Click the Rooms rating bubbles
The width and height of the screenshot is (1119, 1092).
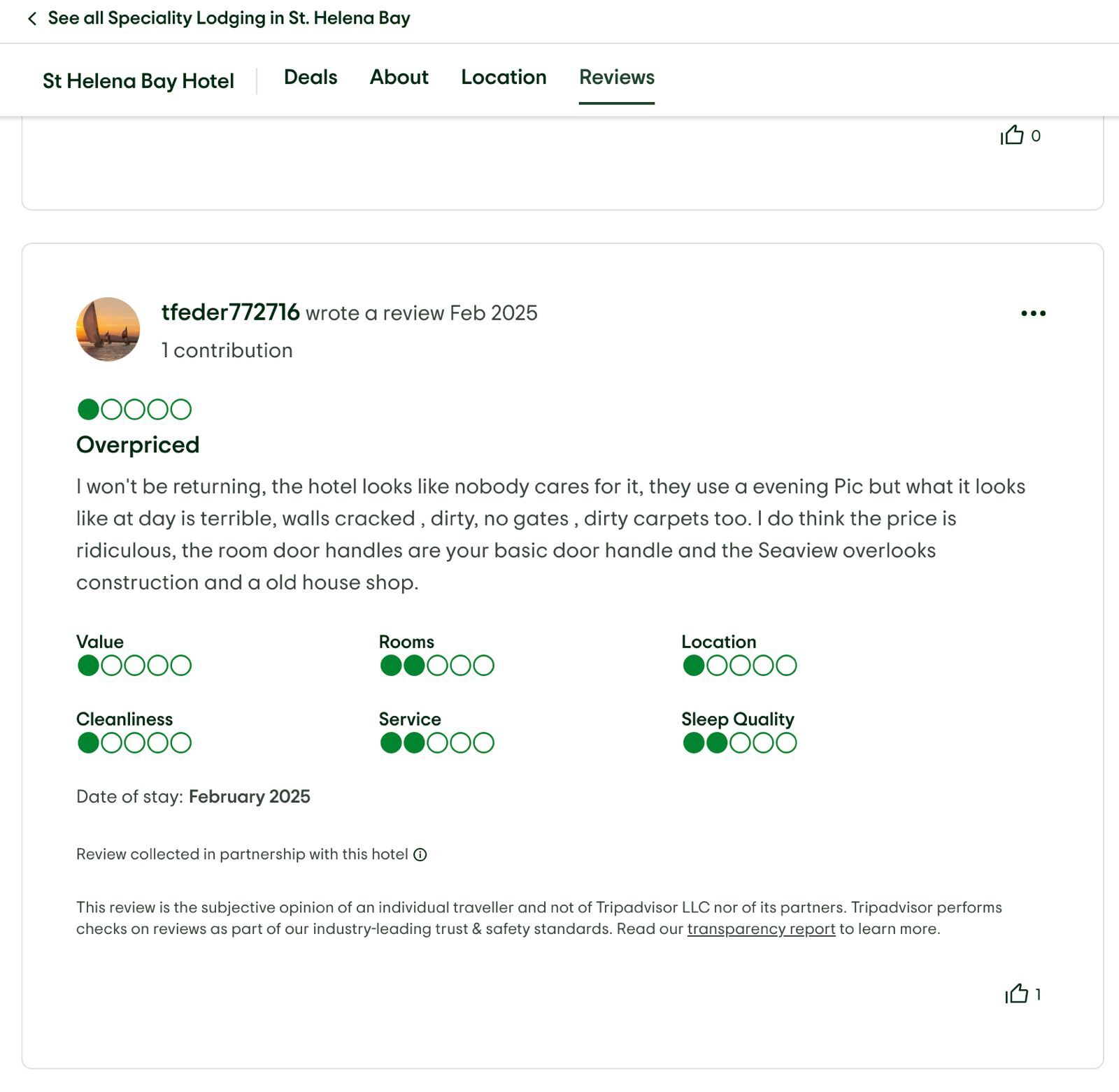(x=437, y=666)
